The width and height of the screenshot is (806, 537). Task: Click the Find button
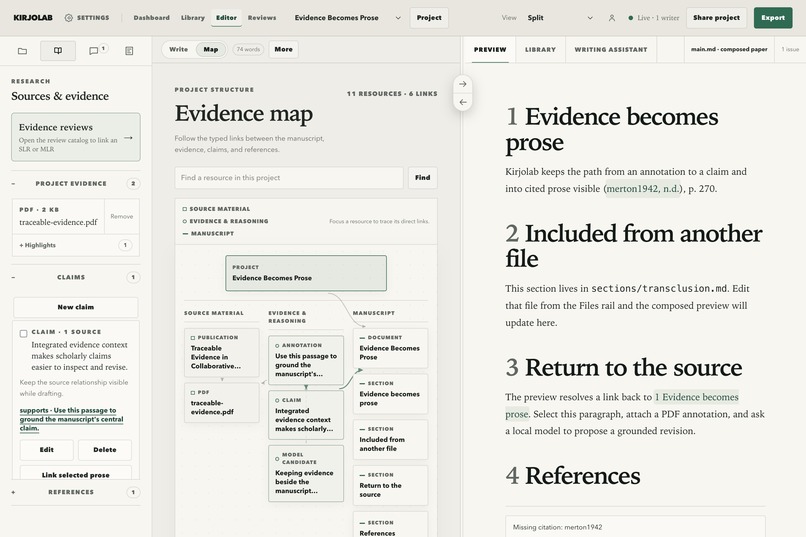[x=423, y=178]
